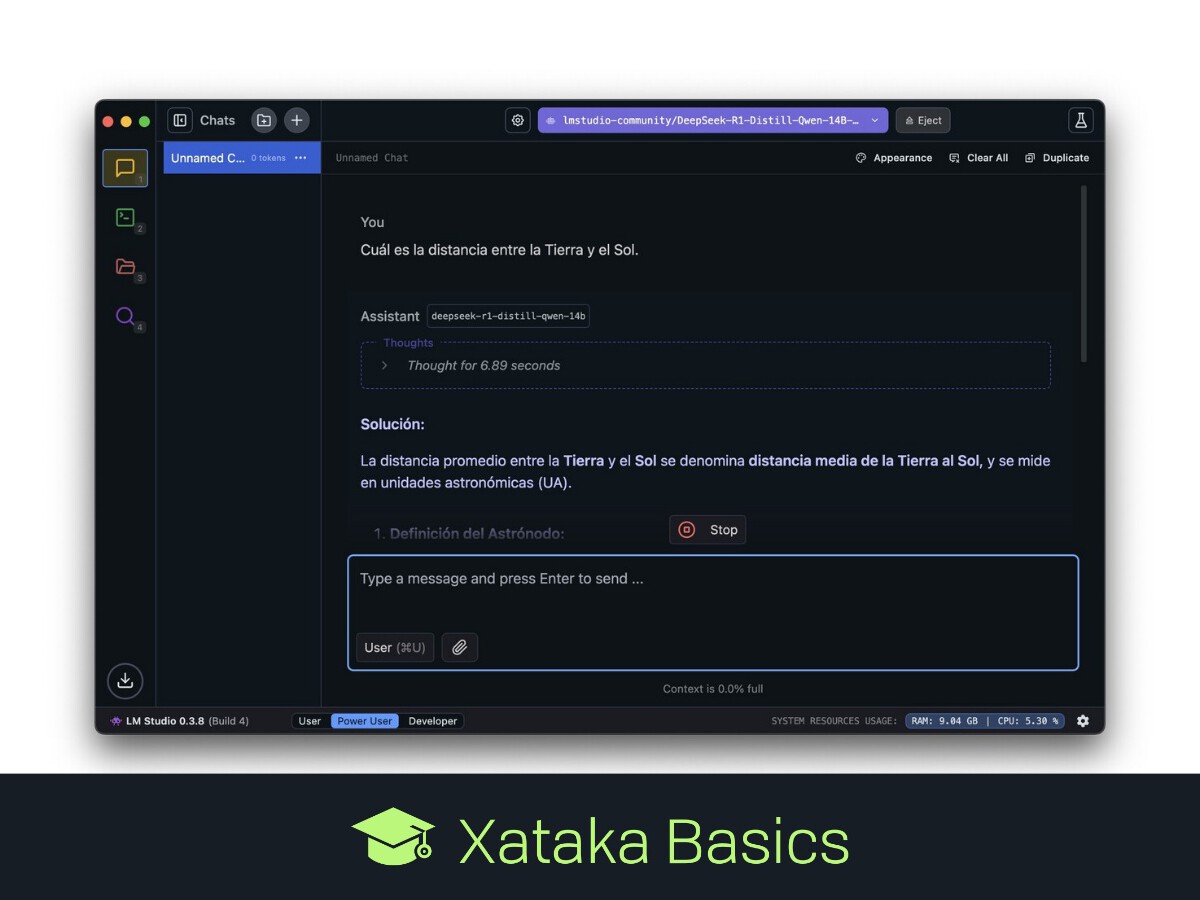The image size is (1200, 900).
Task: Expand the Thoughts reasoning section
Action: [385, 366]
